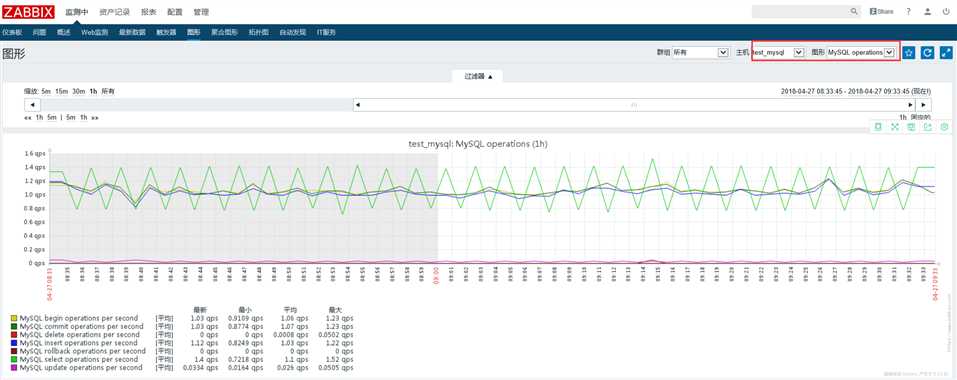Screen dimensions: 957x380
Task: Open the Zabbix Share link
Action: click(x=881, y=12)
